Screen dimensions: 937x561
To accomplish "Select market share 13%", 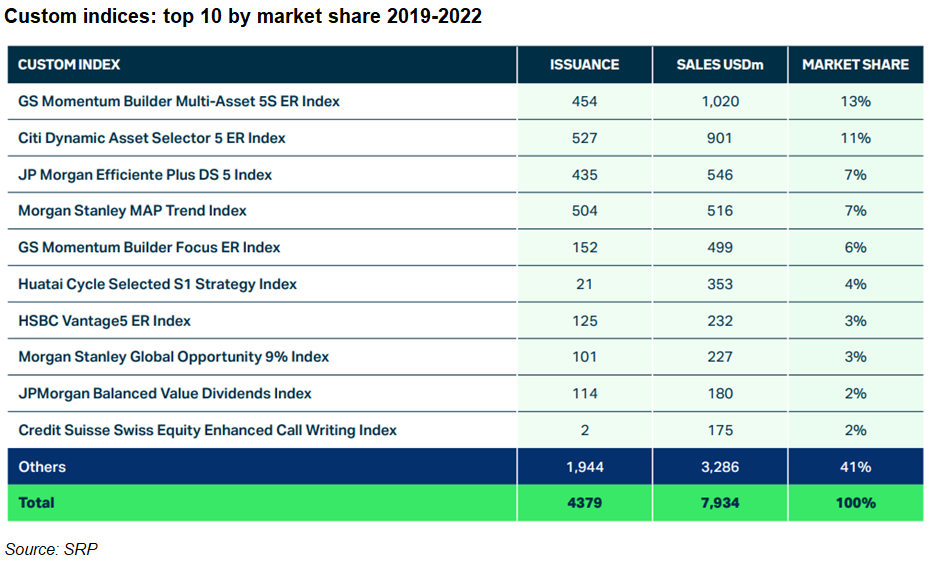I will point(855,102).
